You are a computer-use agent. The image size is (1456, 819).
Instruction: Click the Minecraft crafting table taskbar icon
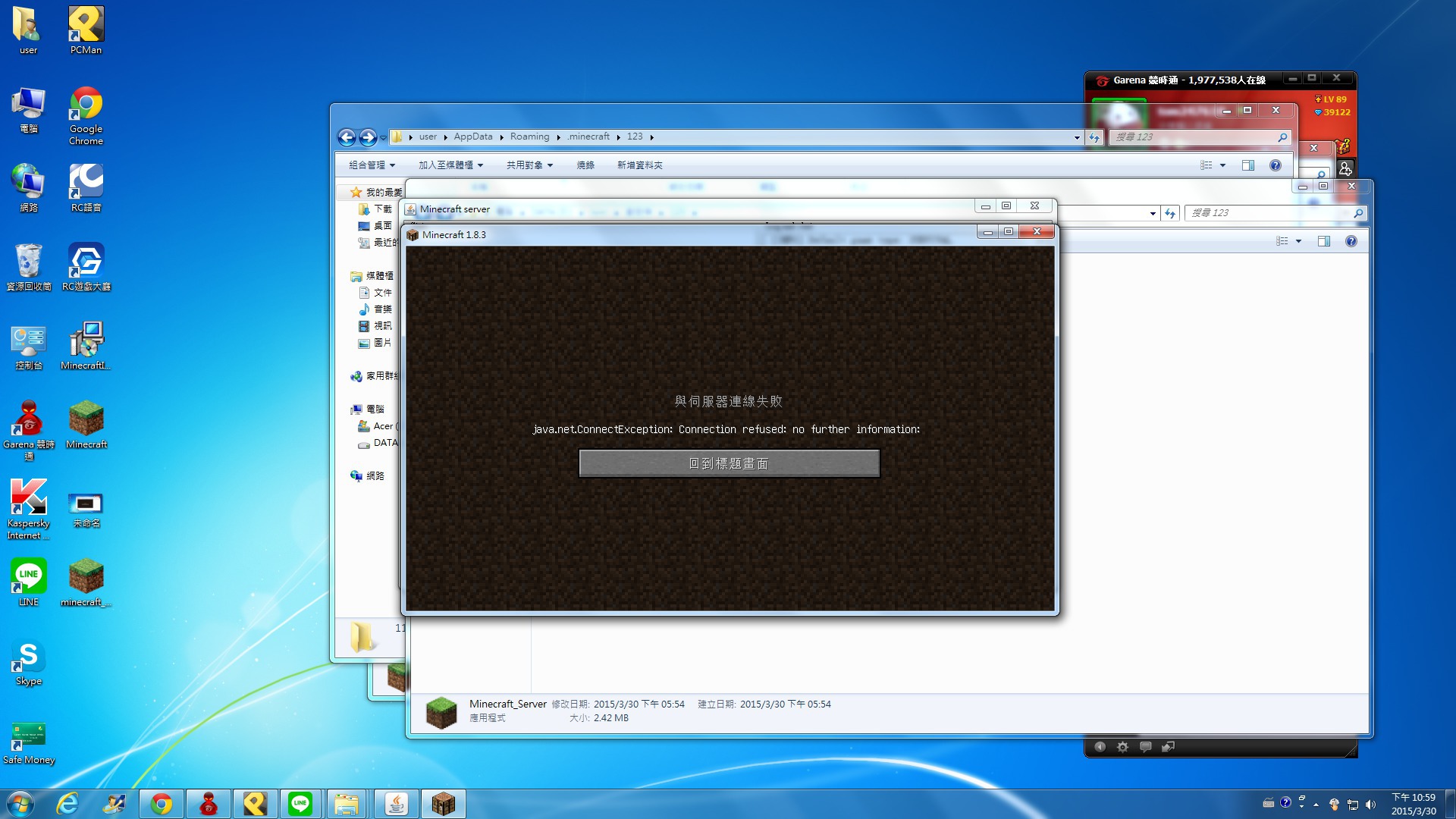(x=443, y=804)
